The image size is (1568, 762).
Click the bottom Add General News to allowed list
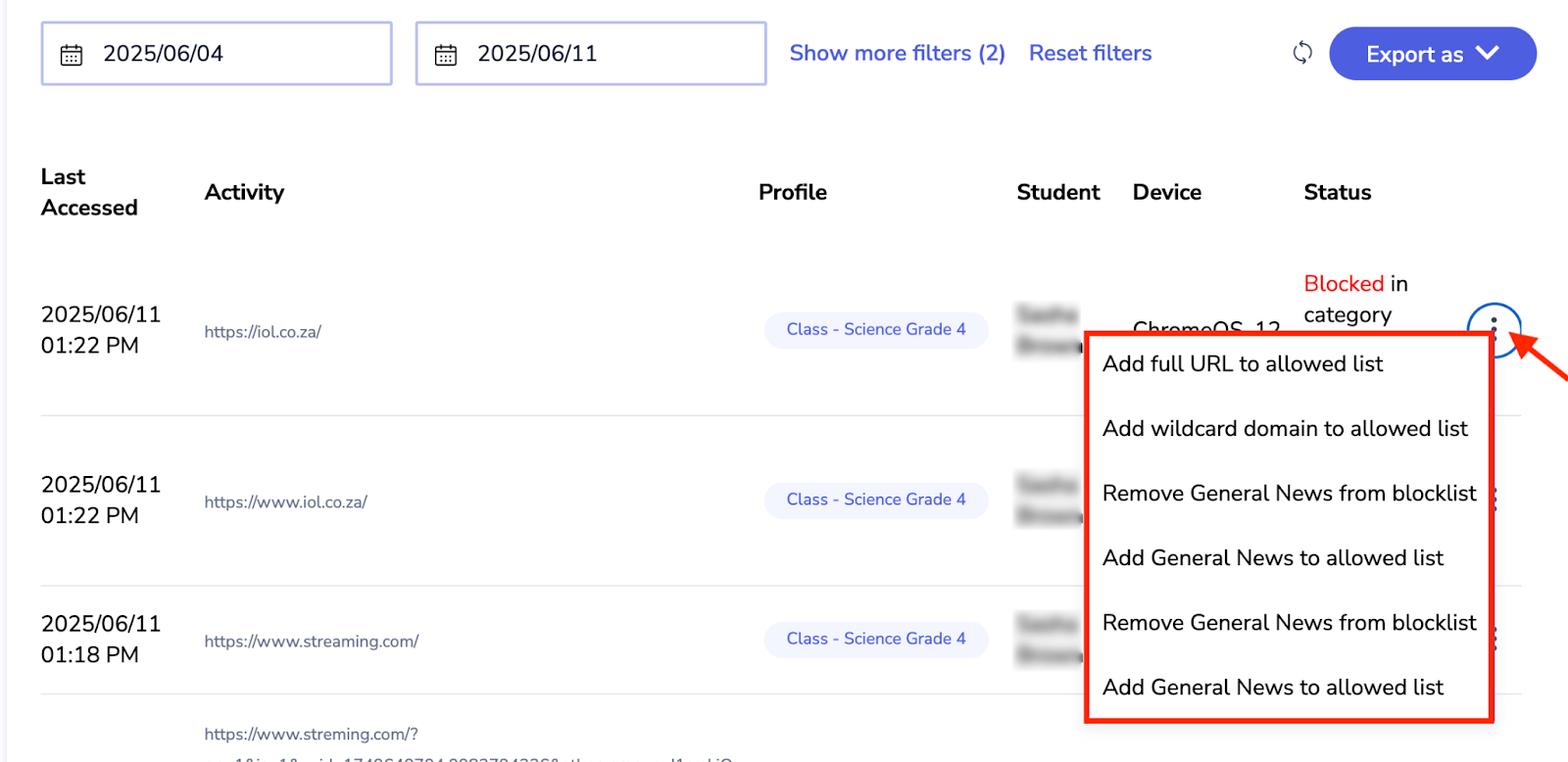[x=1272, y=688]
